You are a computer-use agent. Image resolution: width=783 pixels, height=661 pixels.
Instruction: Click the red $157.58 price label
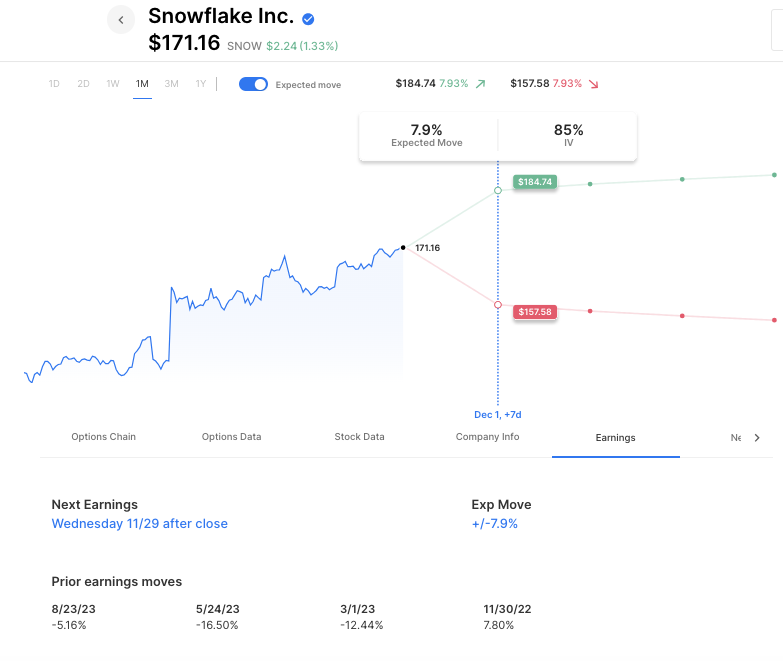535,312
